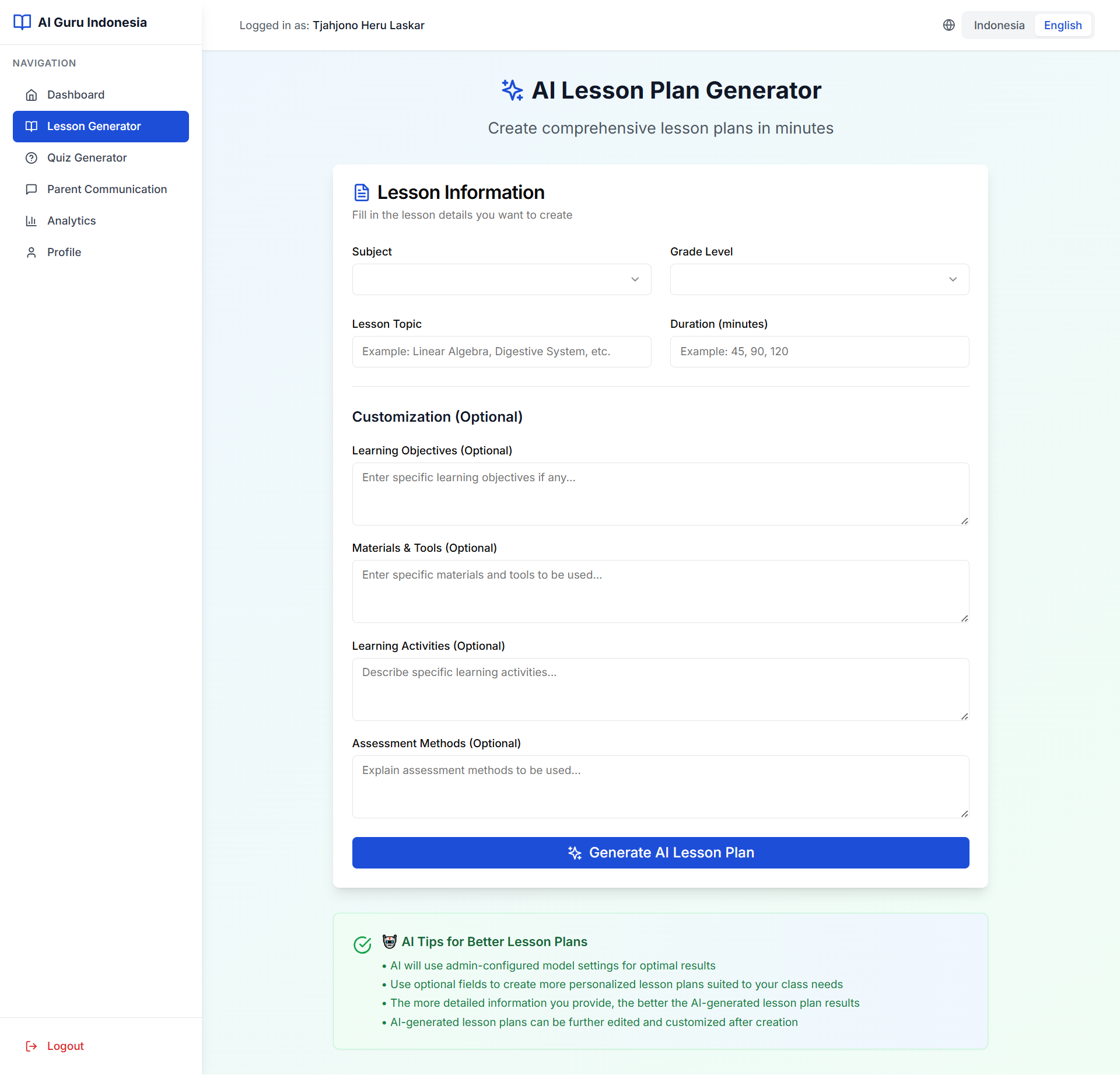
Task: Click the Learning Objectives text area
Action: tap(660, 493)
